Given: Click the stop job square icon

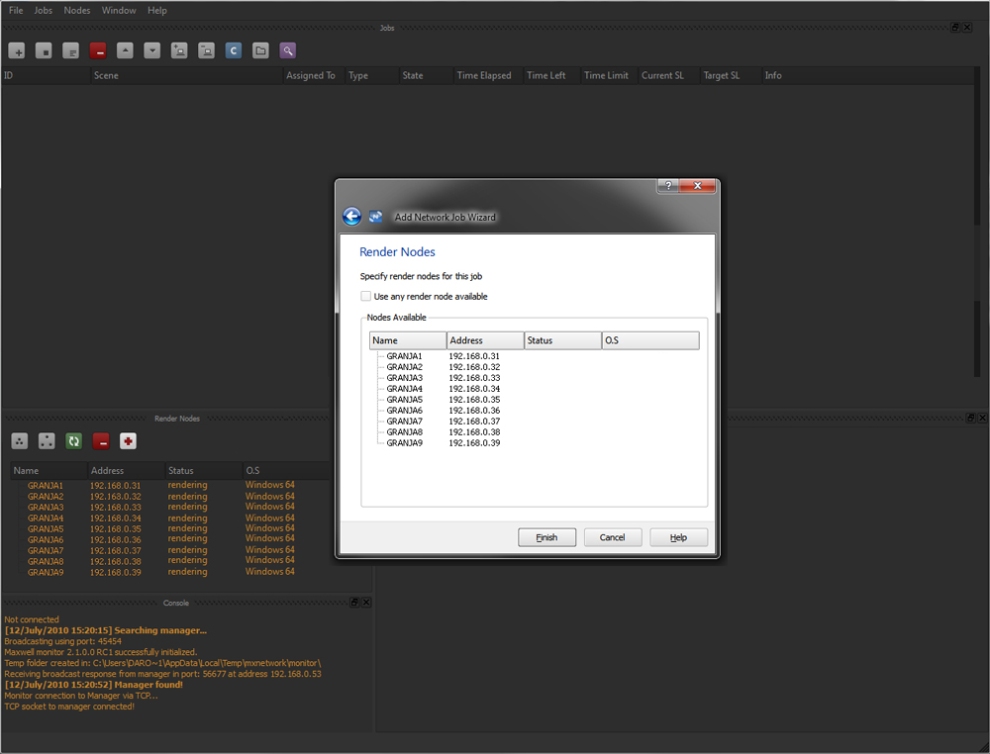Looking at the screenshot, I should point(44,51).
